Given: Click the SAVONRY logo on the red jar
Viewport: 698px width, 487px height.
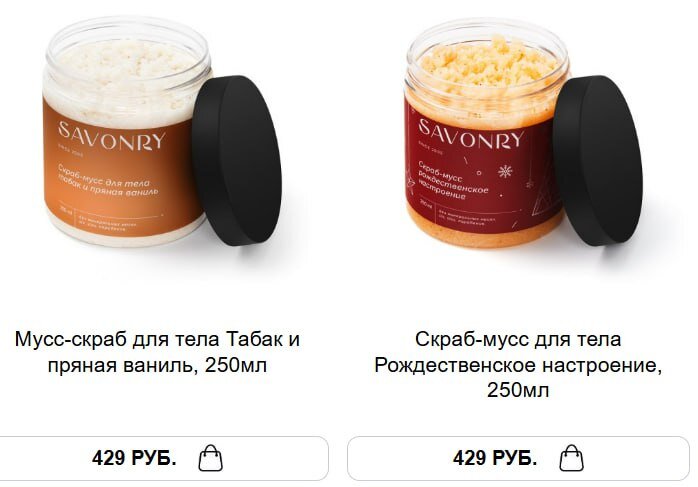Looking at the screenshot, I should click(471, 134).
